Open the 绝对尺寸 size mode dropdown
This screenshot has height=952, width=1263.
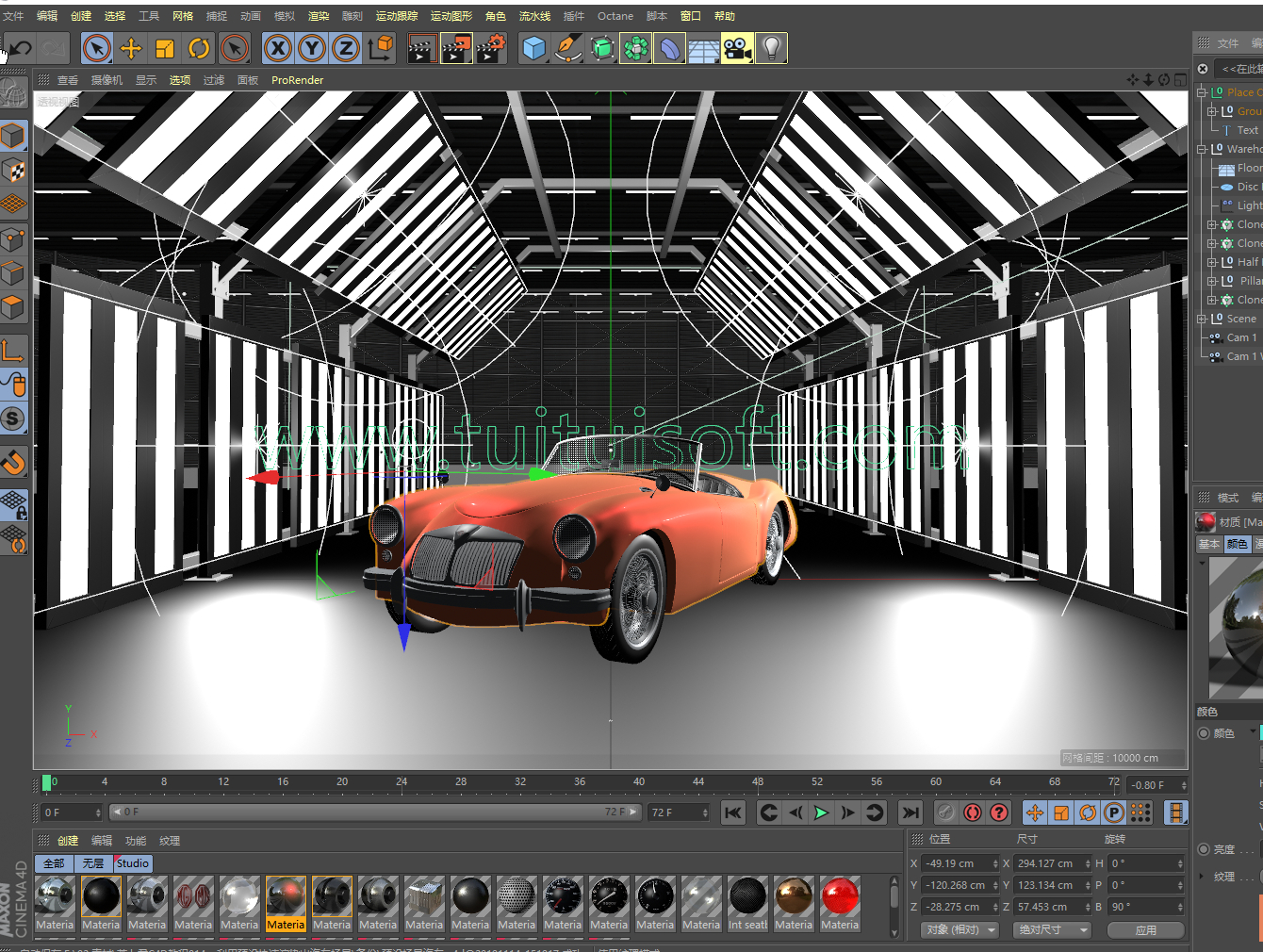(x=1052, y=930)
